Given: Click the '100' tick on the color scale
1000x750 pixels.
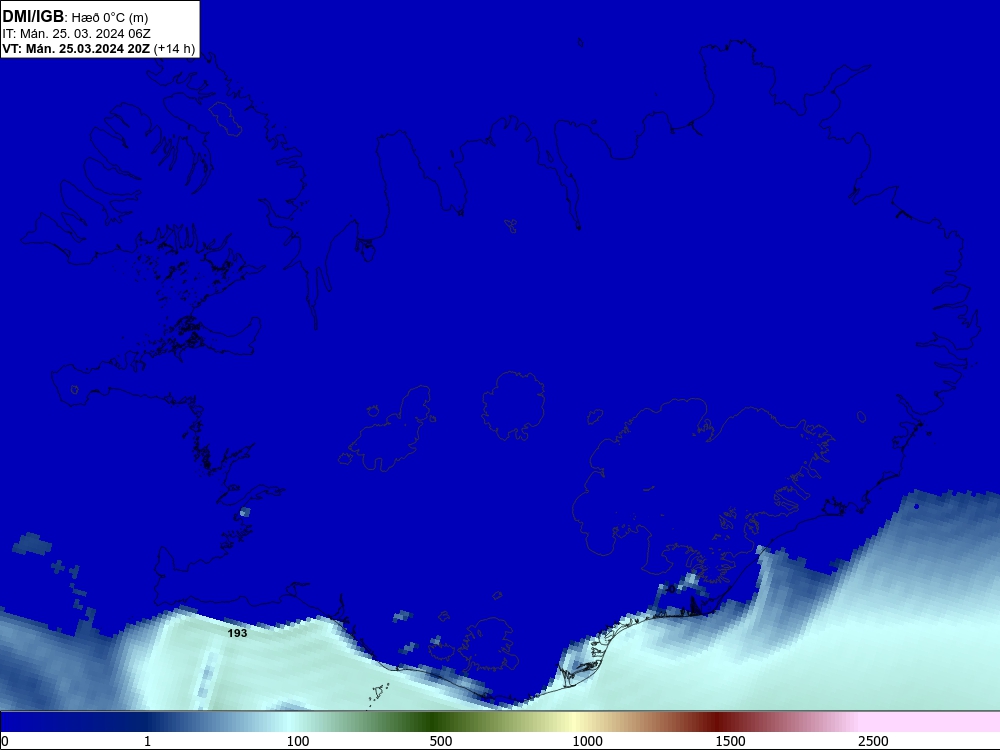Looking at the screenshot, I should [x=298, y=741].
